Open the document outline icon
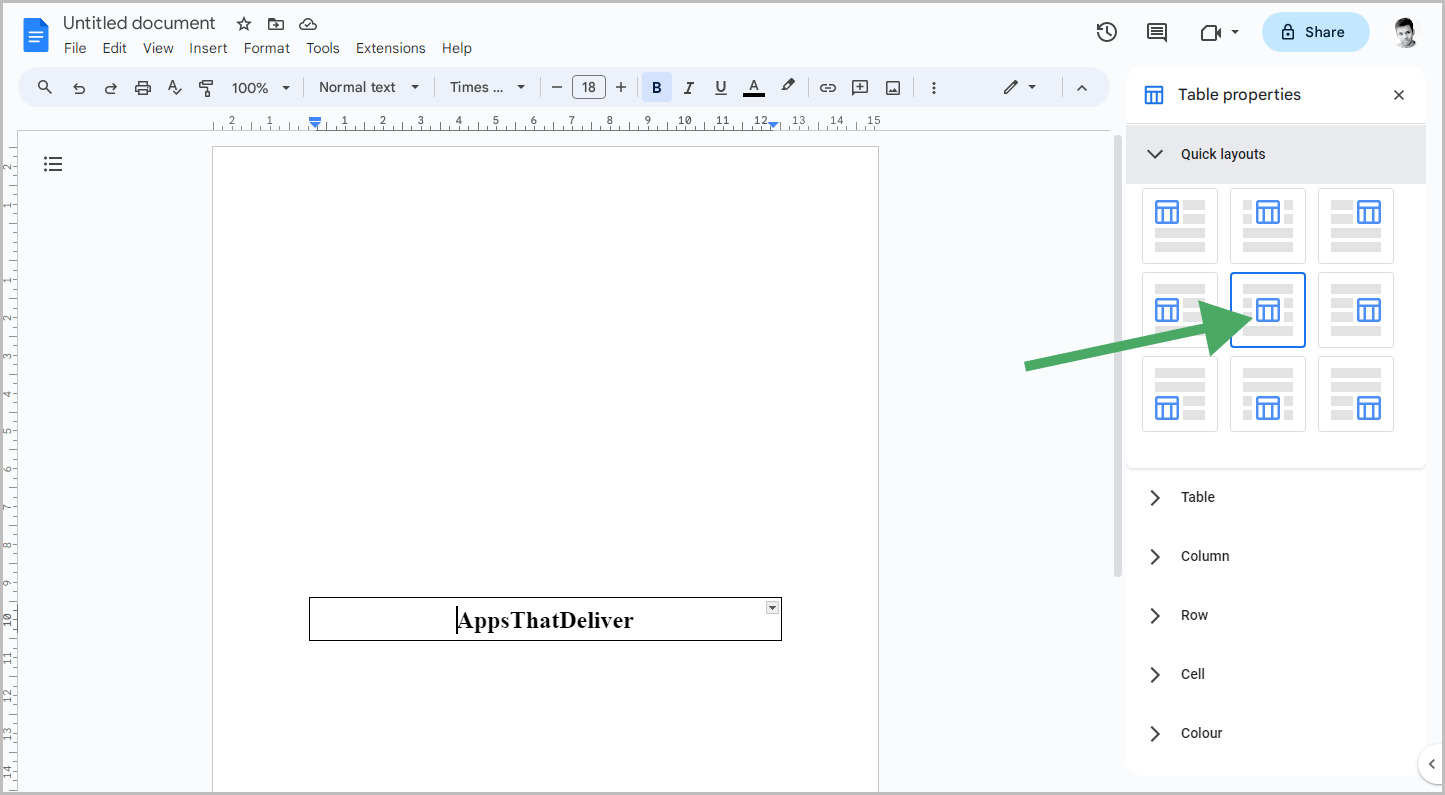 point(53,163)
